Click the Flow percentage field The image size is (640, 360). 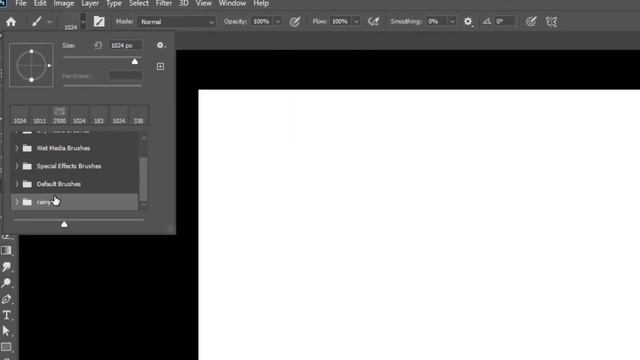340,21
